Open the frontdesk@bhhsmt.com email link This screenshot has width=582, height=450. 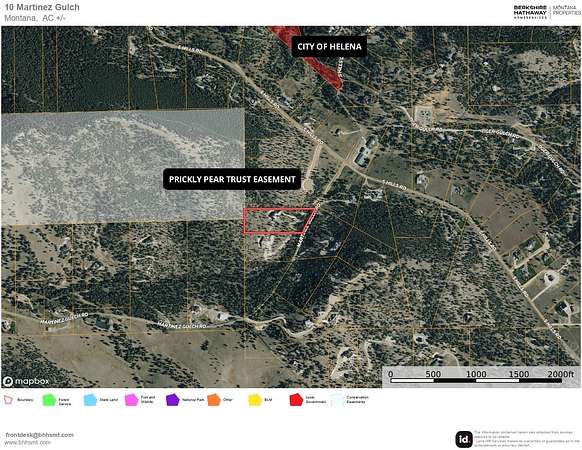(x=39, y=435)
